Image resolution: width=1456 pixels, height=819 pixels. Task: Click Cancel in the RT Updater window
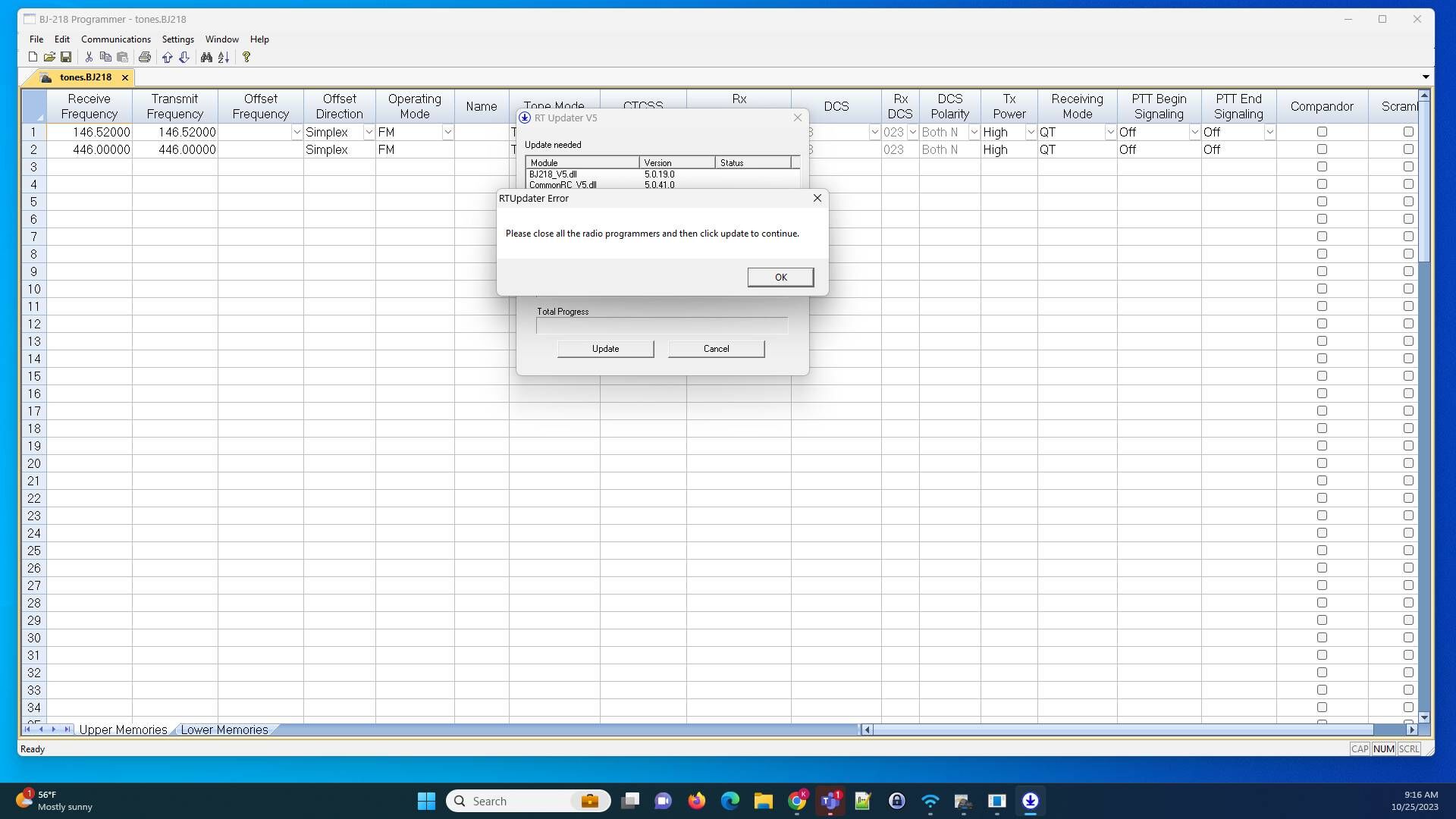tap(716, 349)
